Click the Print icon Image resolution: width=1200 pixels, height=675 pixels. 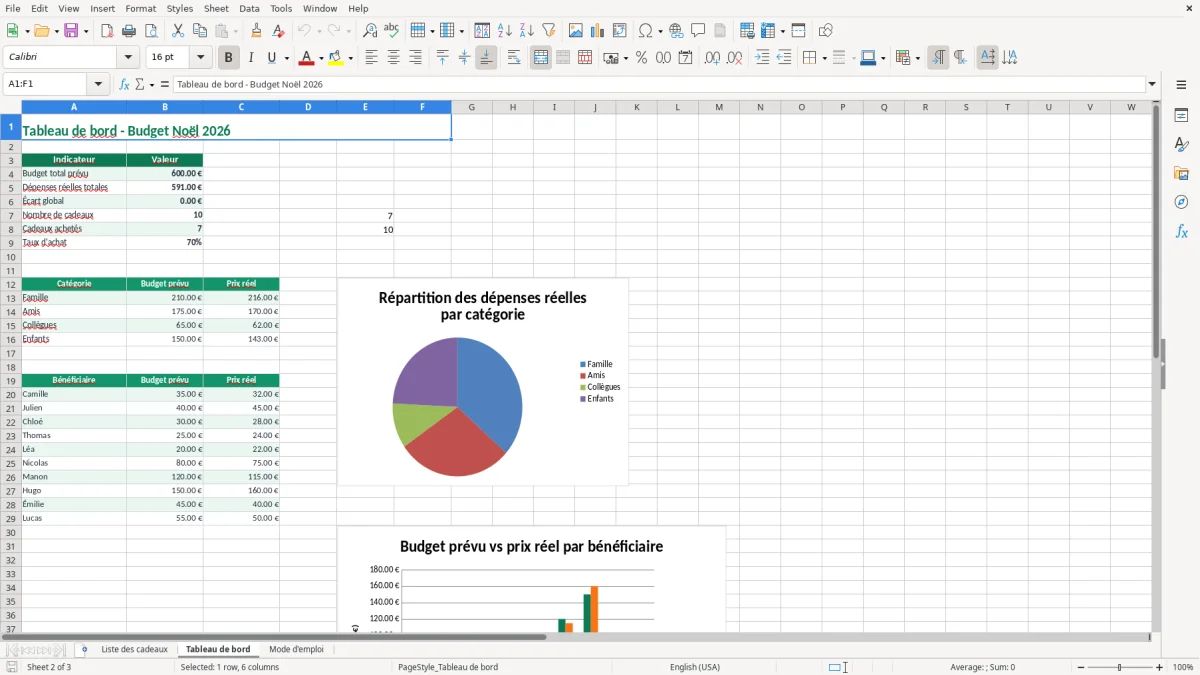(129, 31)
